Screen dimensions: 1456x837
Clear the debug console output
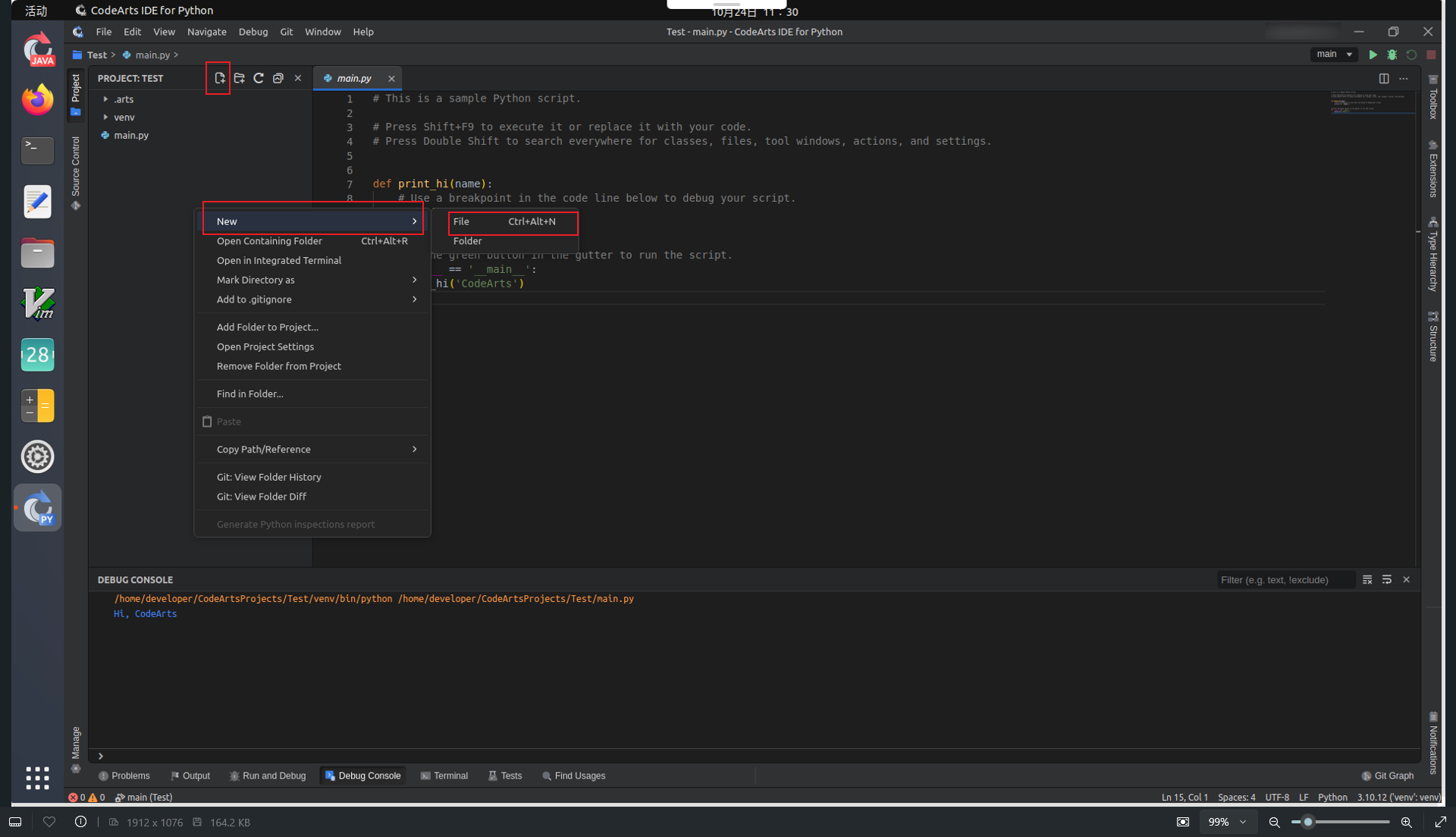1367,579
